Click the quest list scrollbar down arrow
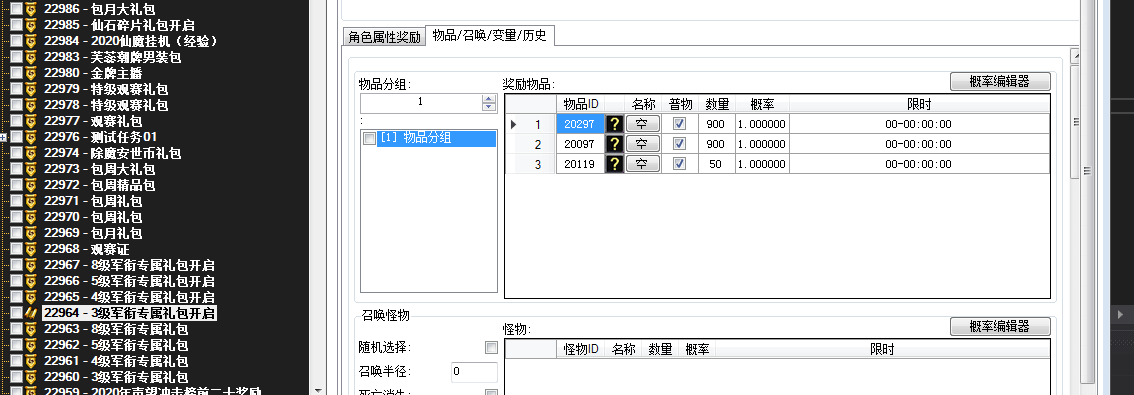The height and width of the screenshot is (395, 1134). tap(317, 390)
